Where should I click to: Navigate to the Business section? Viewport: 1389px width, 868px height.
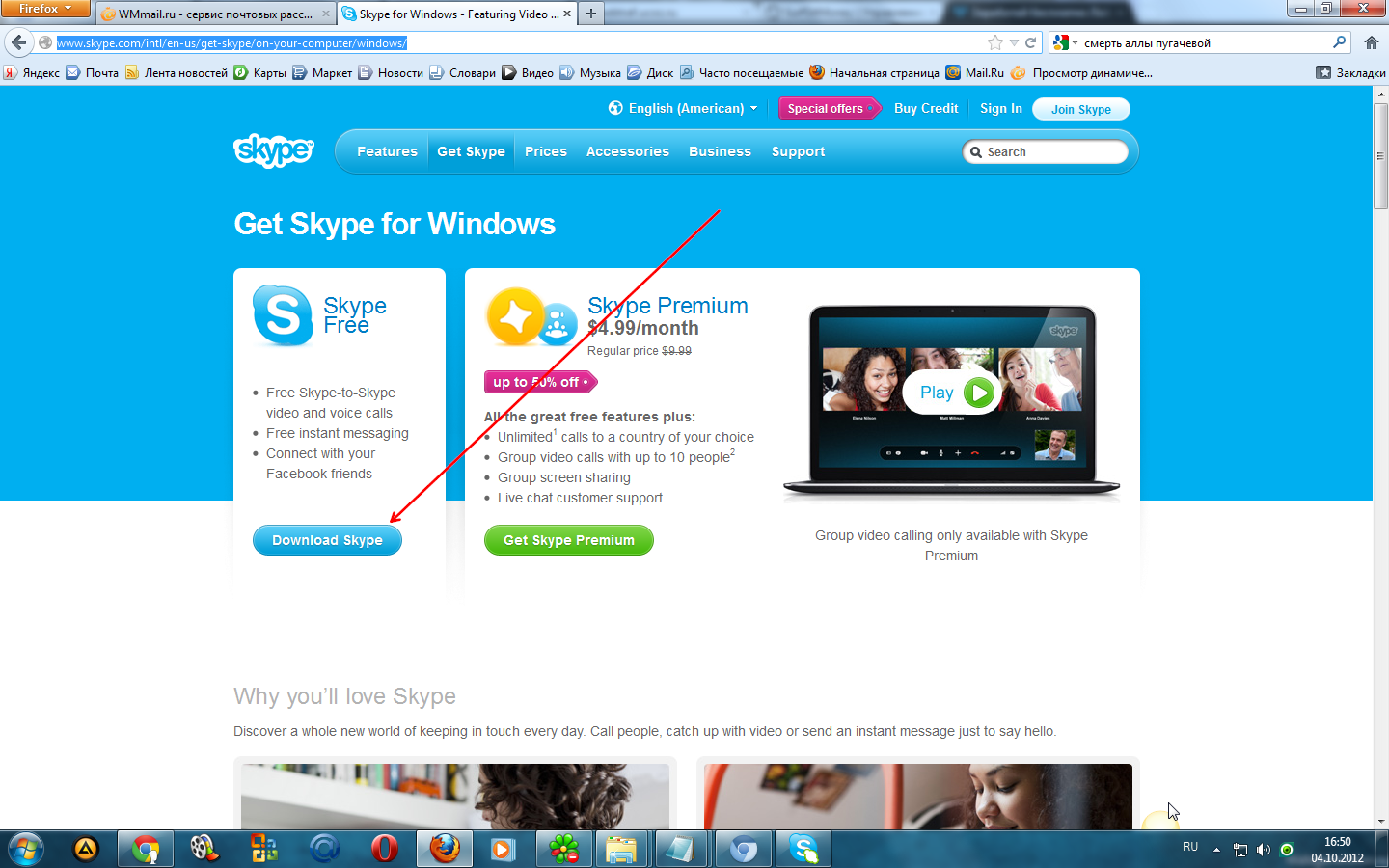tap(720, 151)
